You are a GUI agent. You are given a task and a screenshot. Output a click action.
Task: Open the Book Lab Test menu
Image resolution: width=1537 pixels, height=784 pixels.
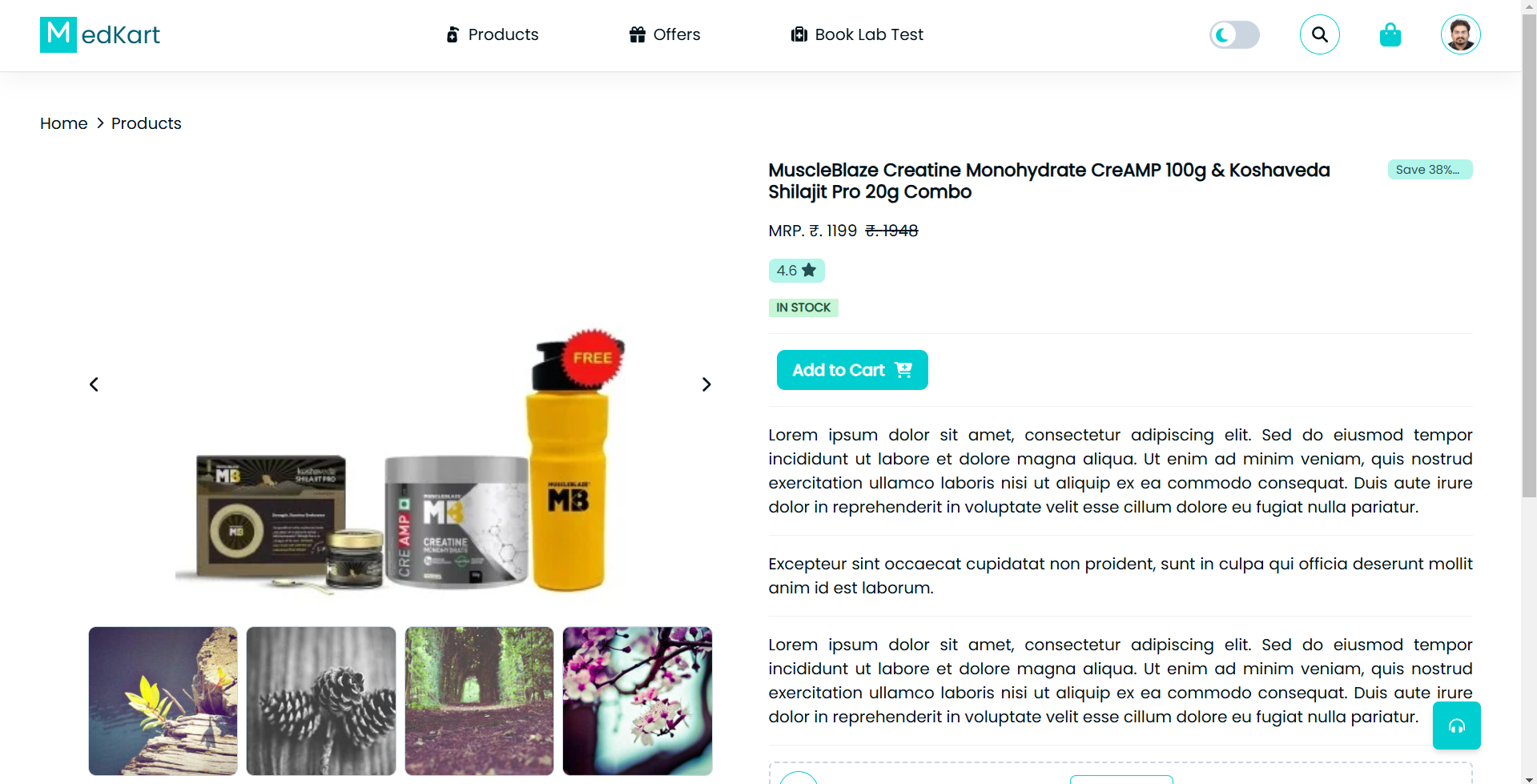click(857, 34)
